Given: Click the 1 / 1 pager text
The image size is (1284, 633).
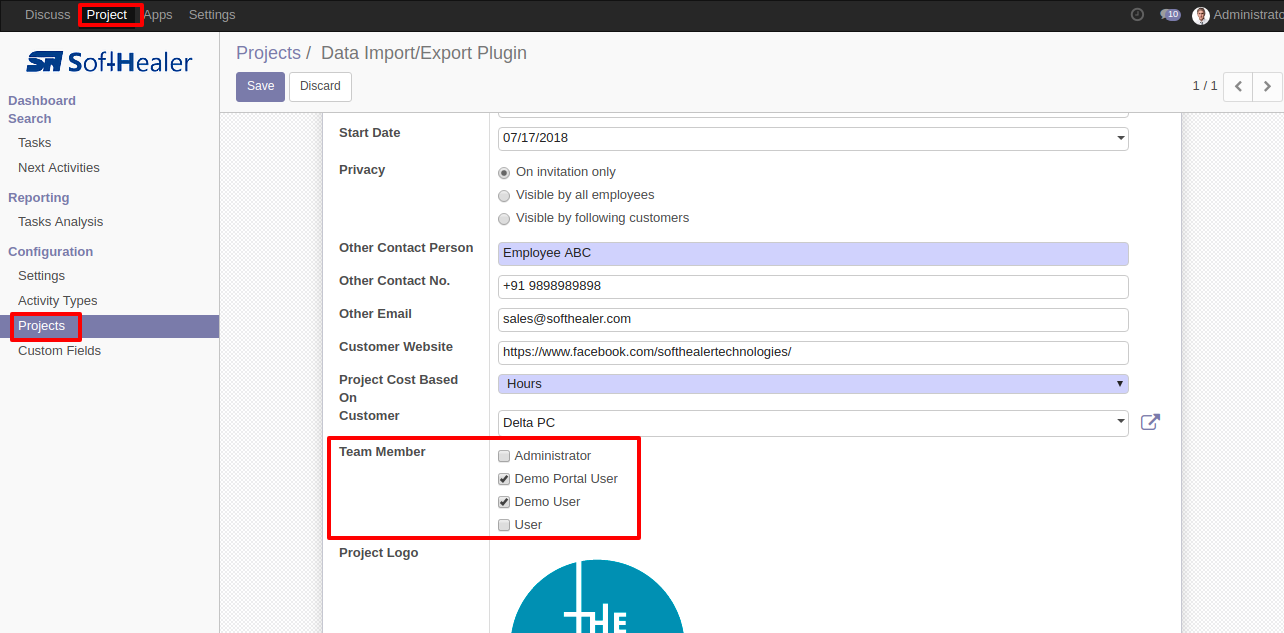Looking at the screenshot, I should [1205, 86].
